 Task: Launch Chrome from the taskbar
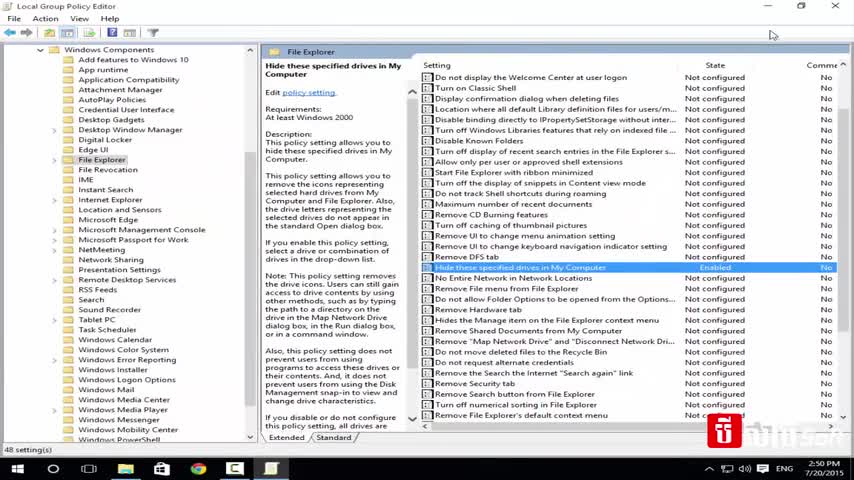point(198,469)
